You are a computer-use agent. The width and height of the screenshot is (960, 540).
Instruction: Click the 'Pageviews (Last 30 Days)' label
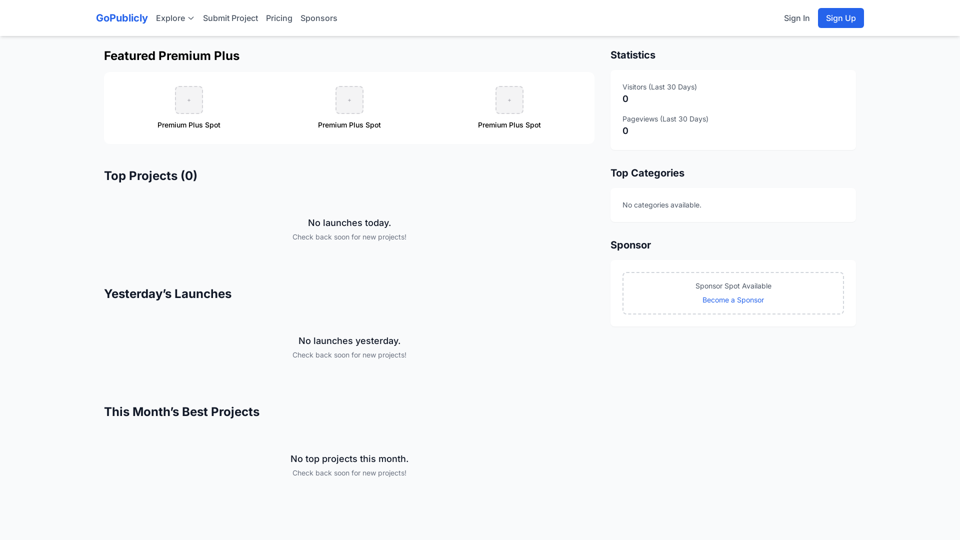pyautogui.click(x=665, y=119)
